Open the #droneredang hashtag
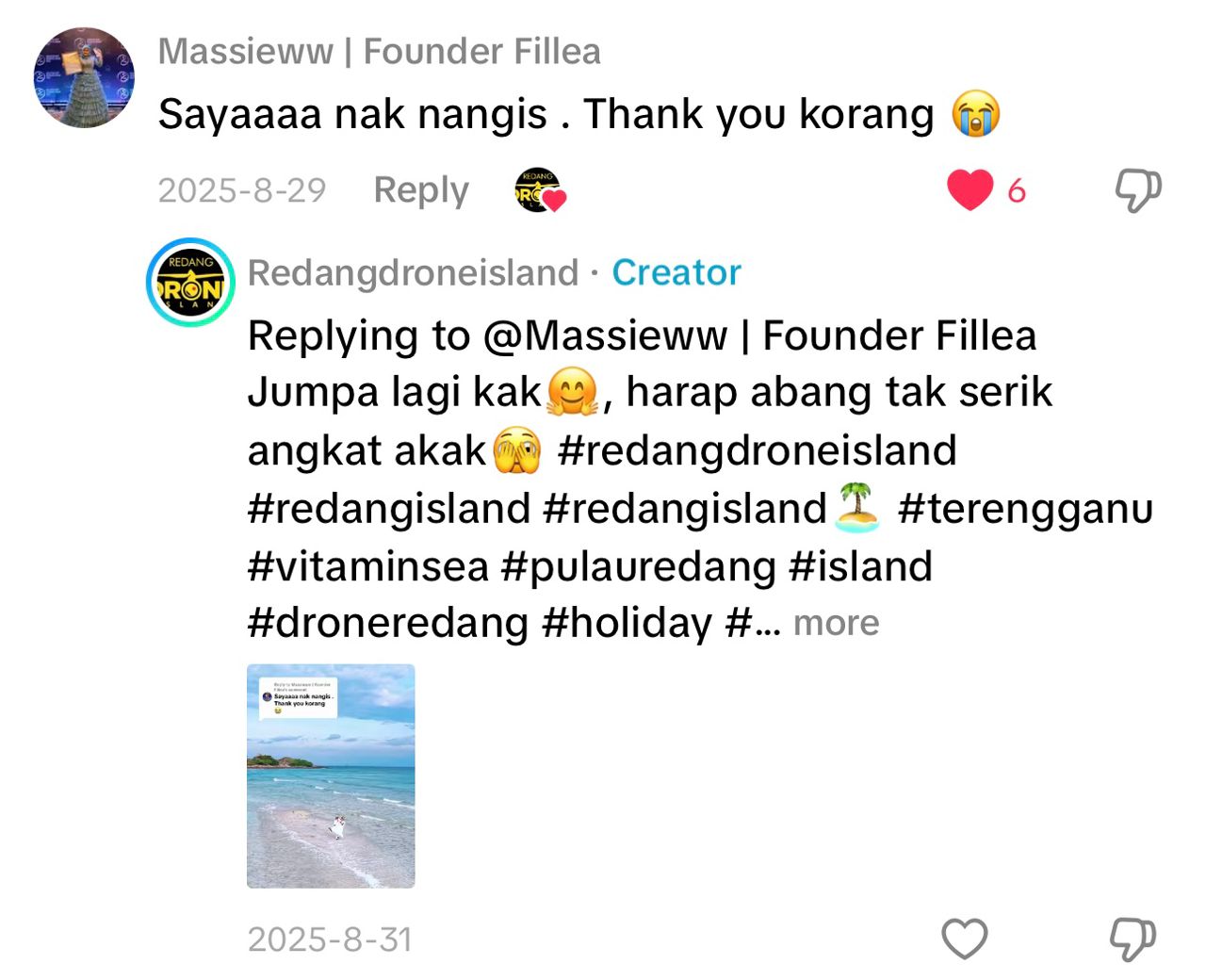The width and height of the screenshot is (1206, 980). click(388, 624)
